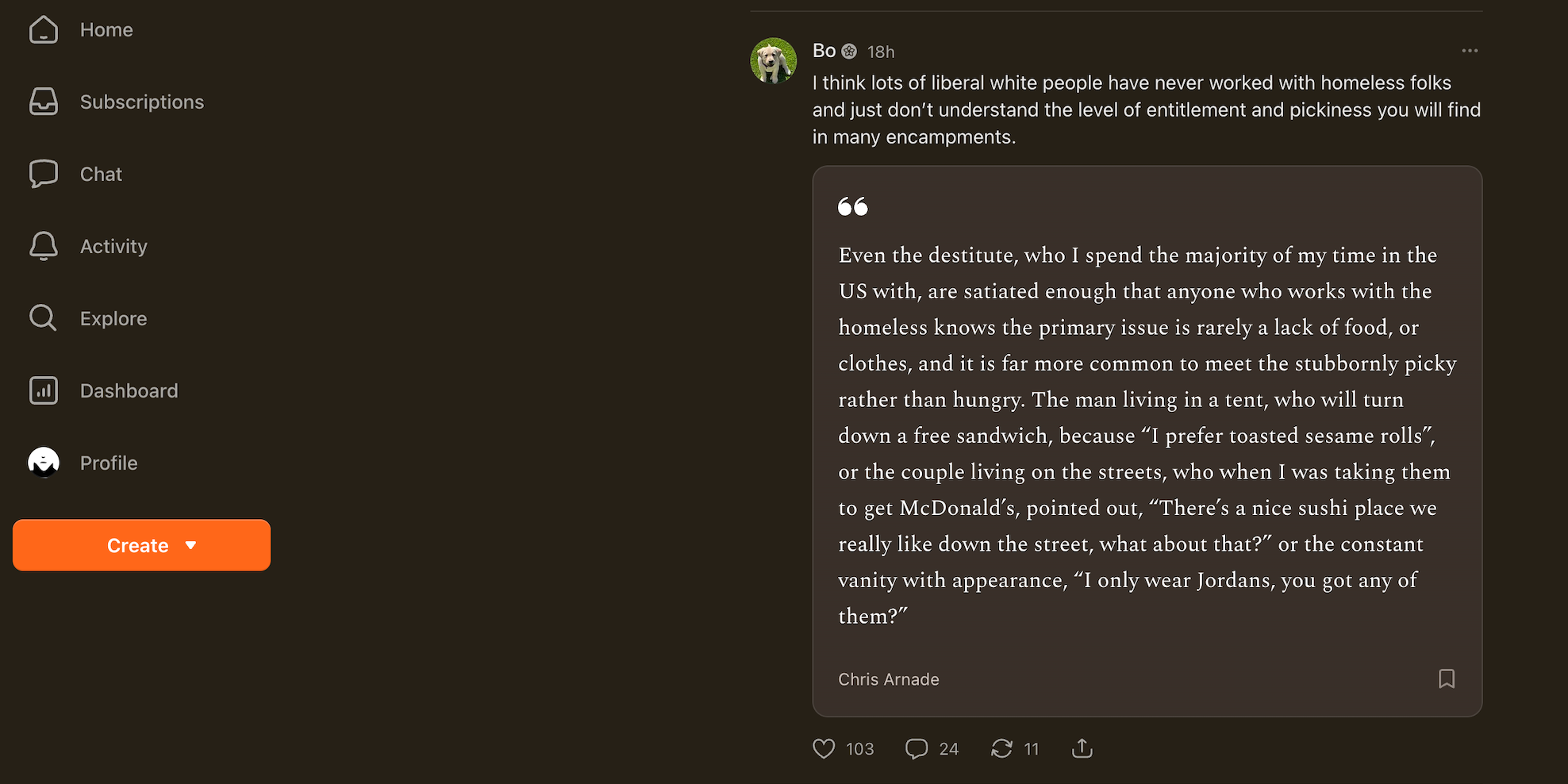Open the Chris Arnade author link
This screenshot has width=1568, height=784.
click(888, 679)
